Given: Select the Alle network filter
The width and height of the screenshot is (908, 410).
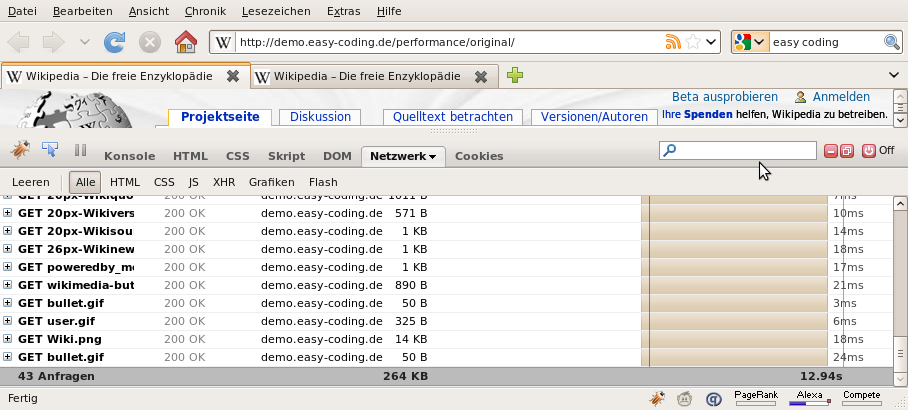Looking at the screenshot, I should [x=85, y=182].
